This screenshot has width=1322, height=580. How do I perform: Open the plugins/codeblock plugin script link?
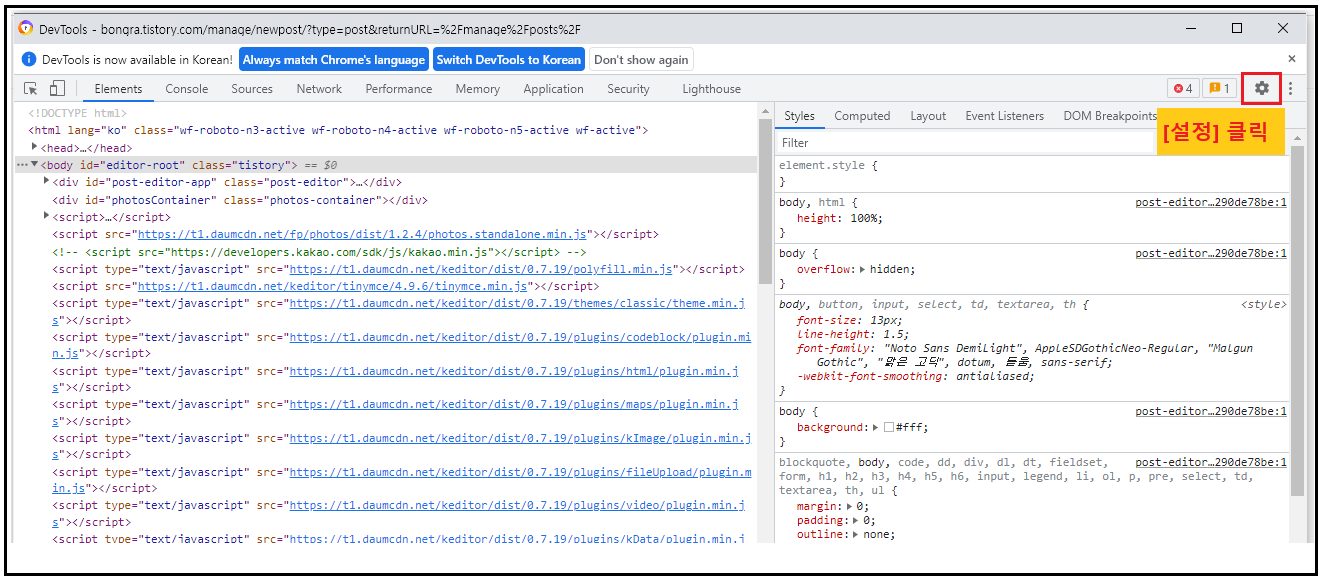520,337
